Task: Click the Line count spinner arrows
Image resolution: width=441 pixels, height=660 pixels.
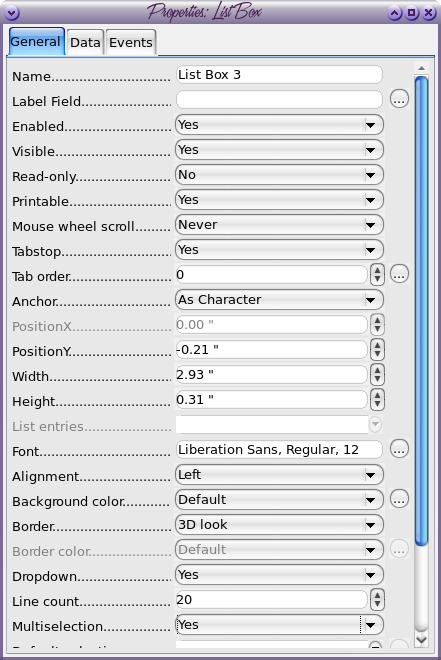Action: tap(377, 600)
